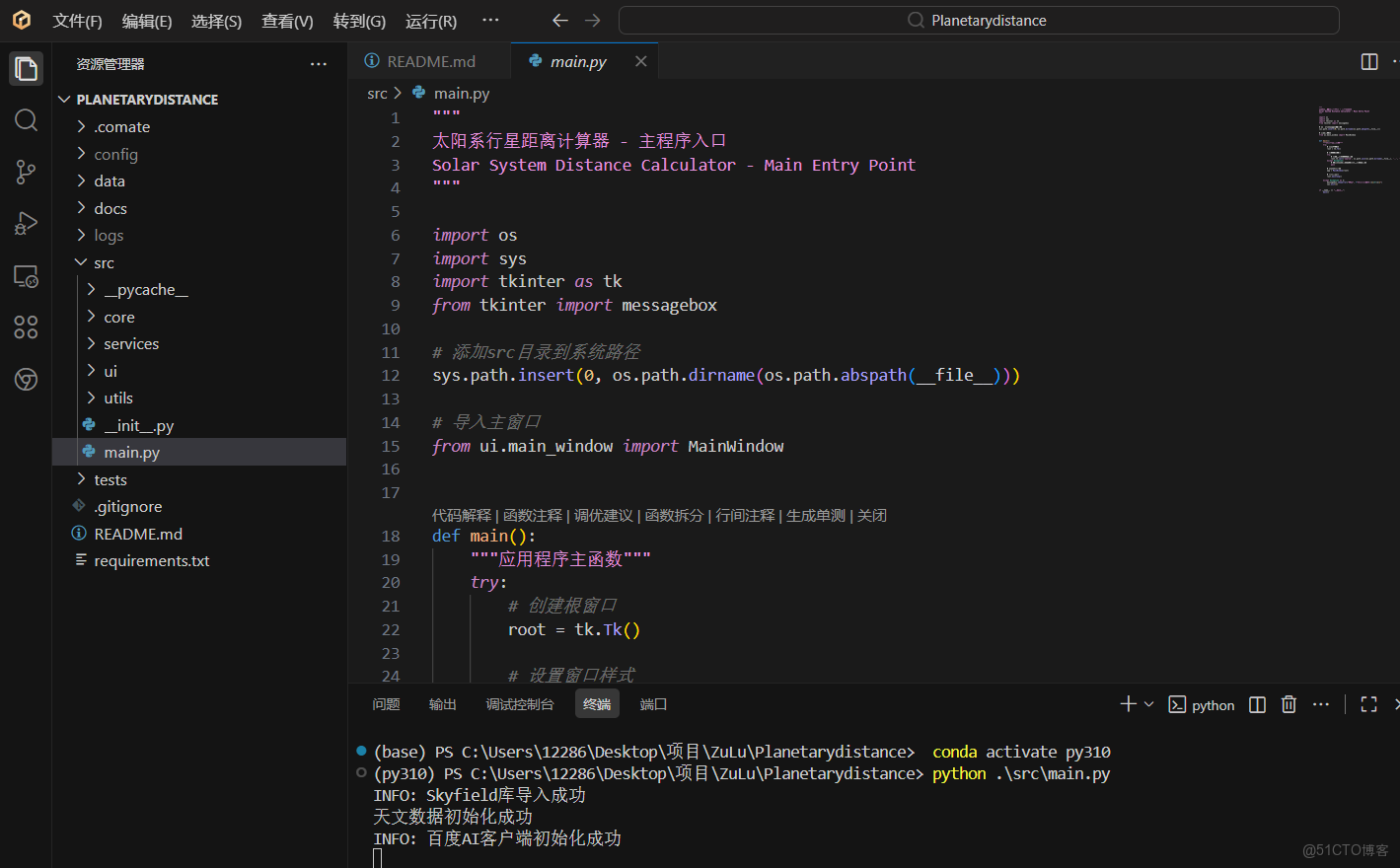Open the 运行(R) menu
Viewport: 1400px width, 868px height.
(x=430, y=21)
